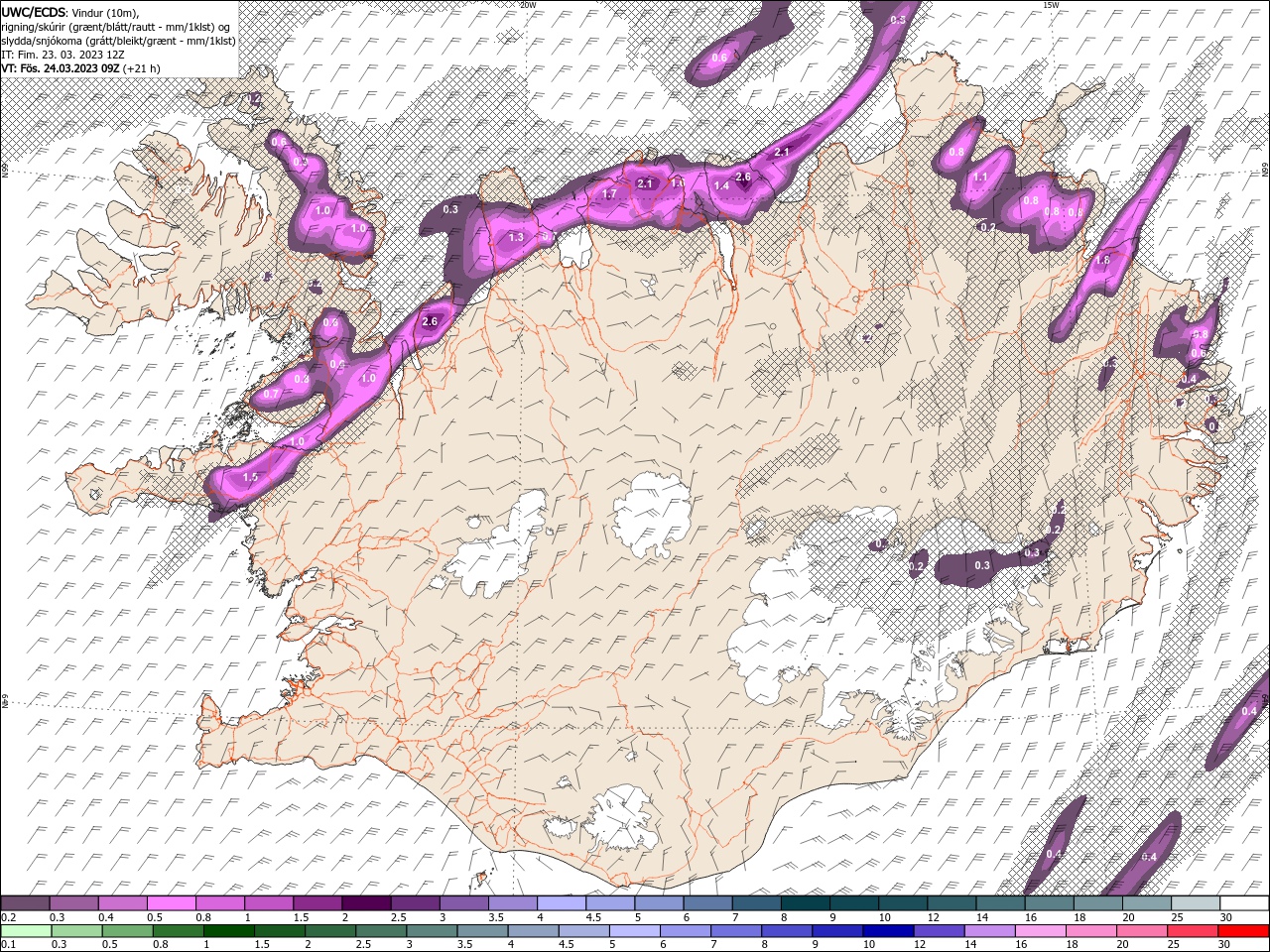Click the '15W' longitude label
This screenshot has width=1270, height=952.
point(1051,4)
